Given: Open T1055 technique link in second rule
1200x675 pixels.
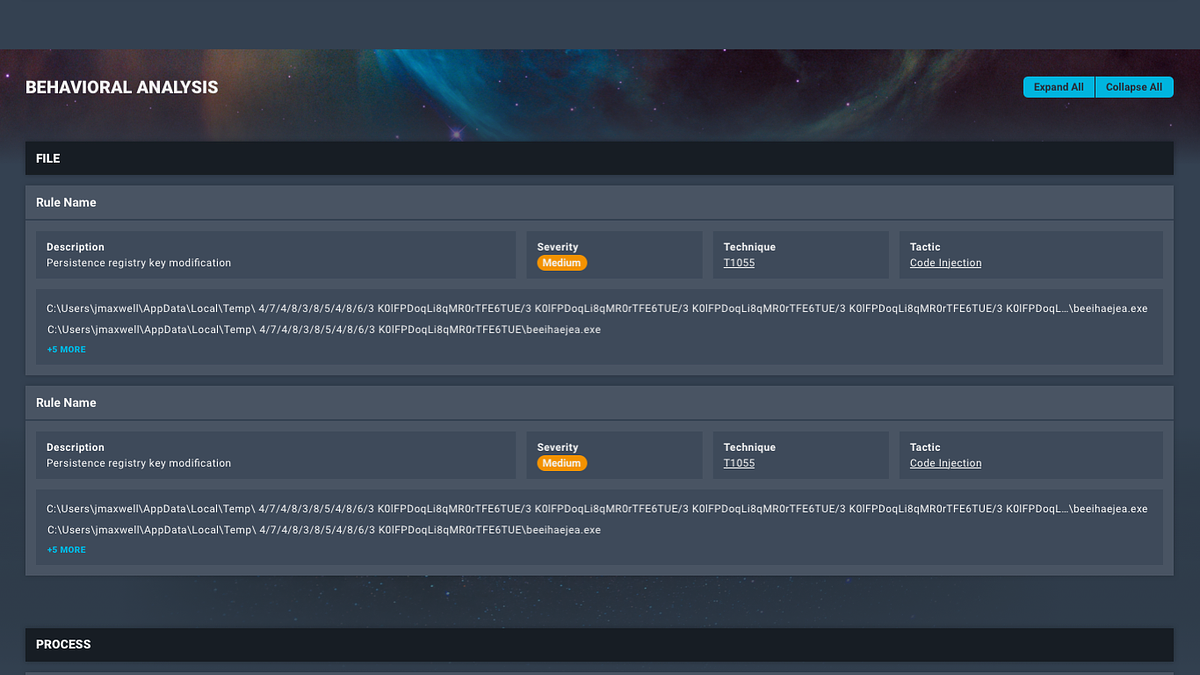Looking at the screenshot, I should pos(739,464).
